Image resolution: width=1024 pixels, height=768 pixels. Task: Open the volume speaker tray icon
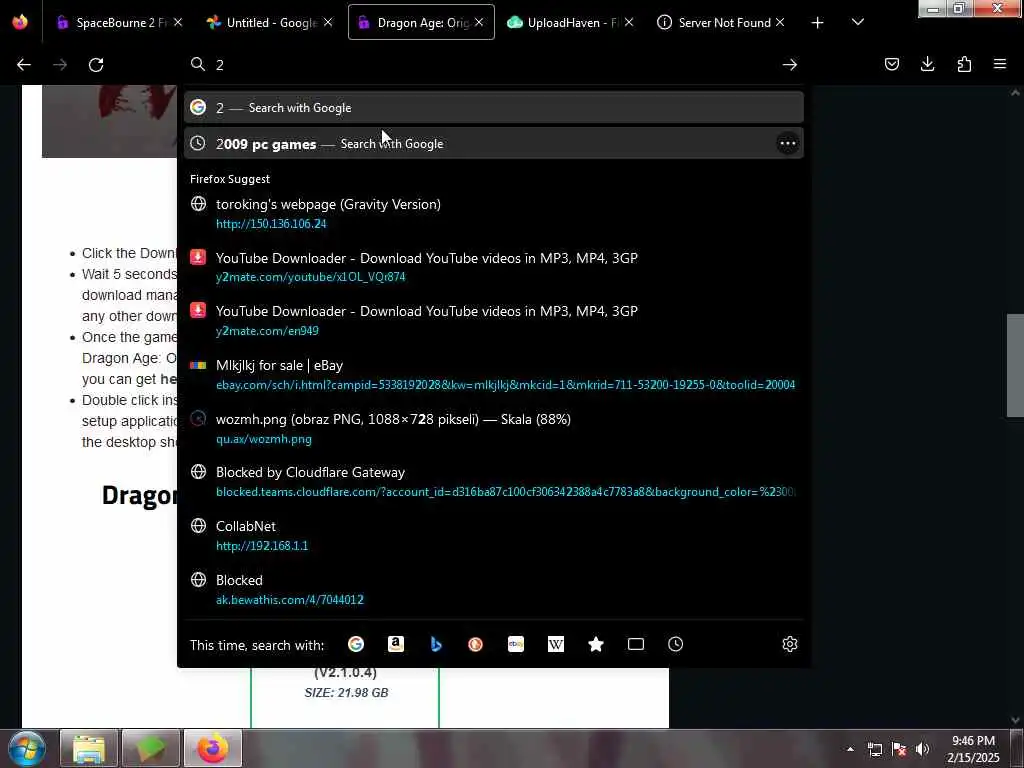point(922,749)
